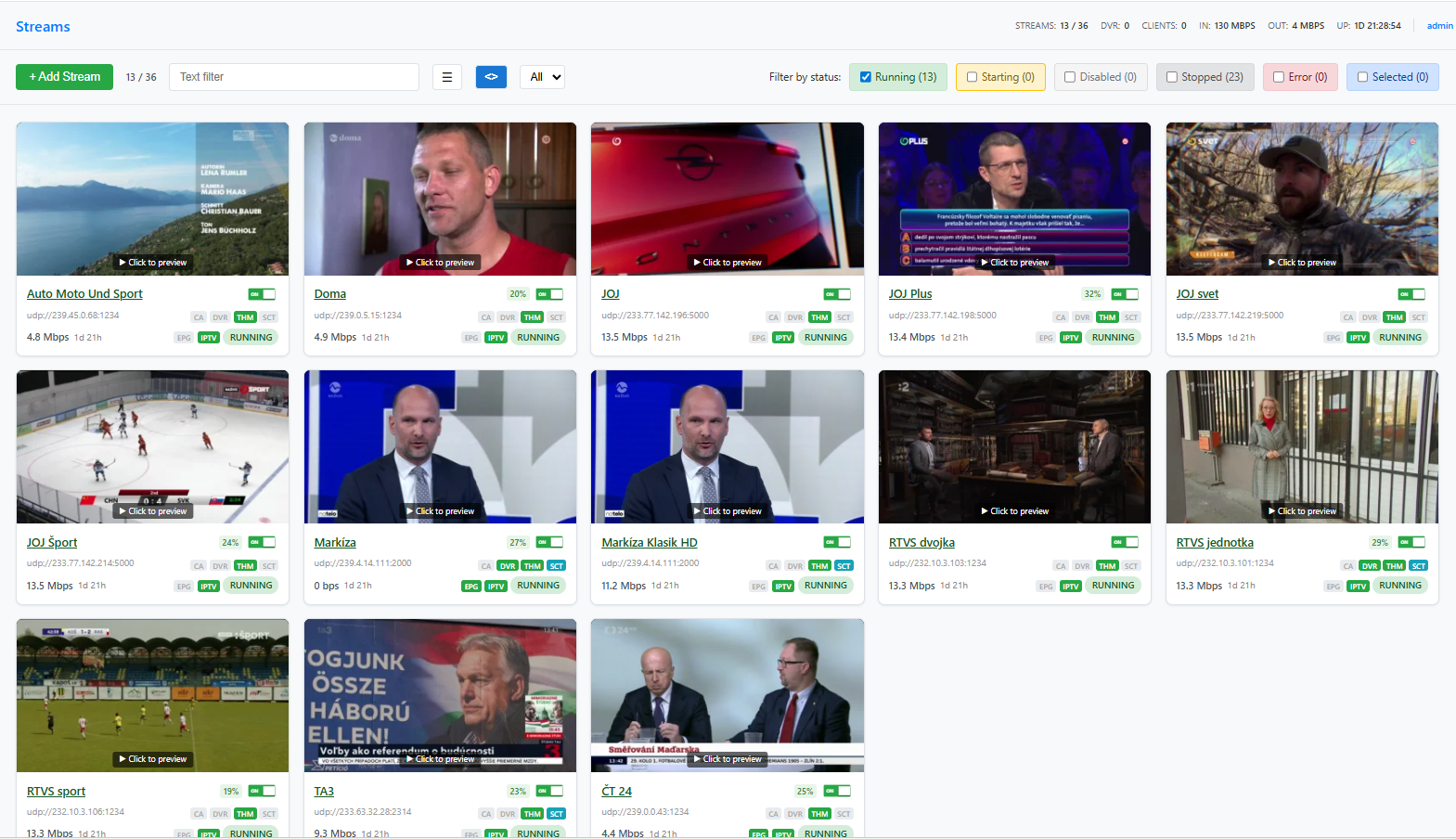Click the JOJ stream preview thumbnail
The width and height of the screenshot is (1456, 839).
pos(728,199)
